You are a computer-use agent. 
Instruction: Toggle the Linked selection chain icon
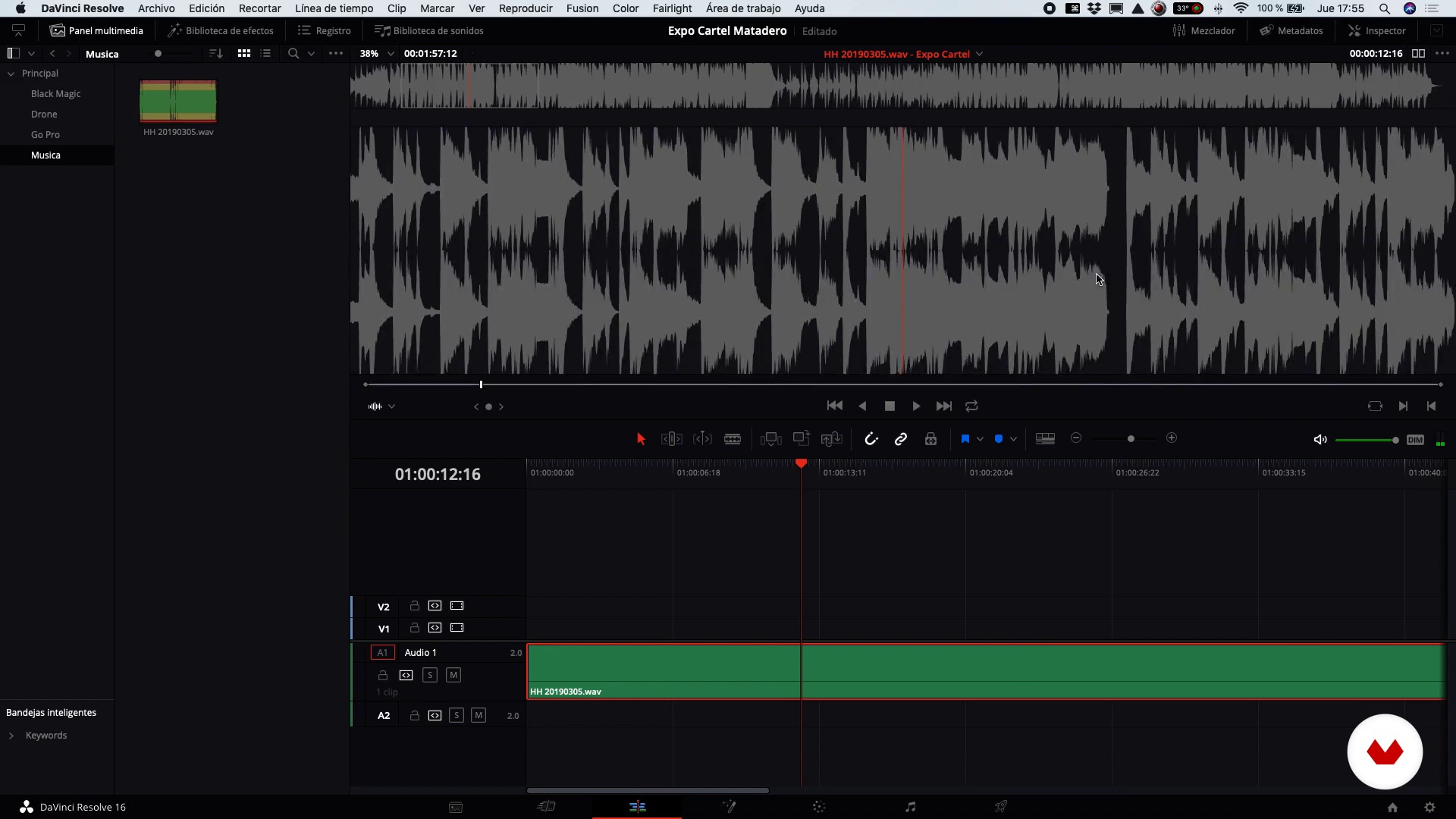click(901, 439)
